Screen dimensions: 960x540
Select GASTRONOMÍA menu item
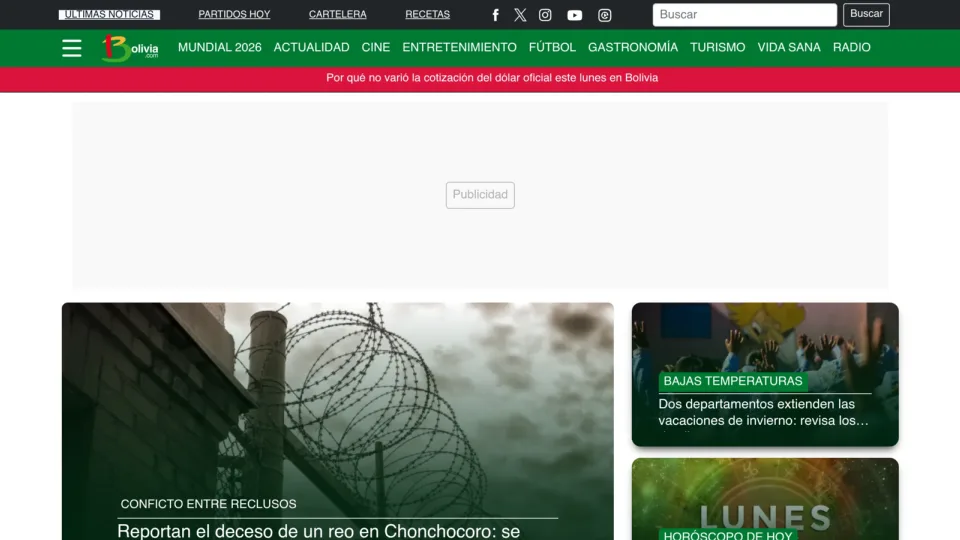click(633, 47)
